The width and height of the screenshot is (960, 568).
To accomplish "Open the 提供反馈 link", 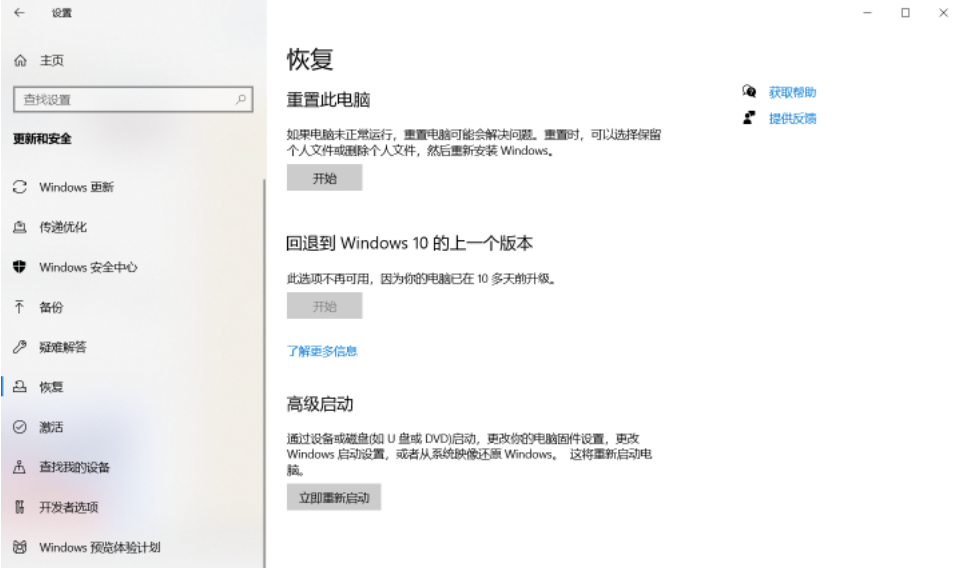I will 792,118.
